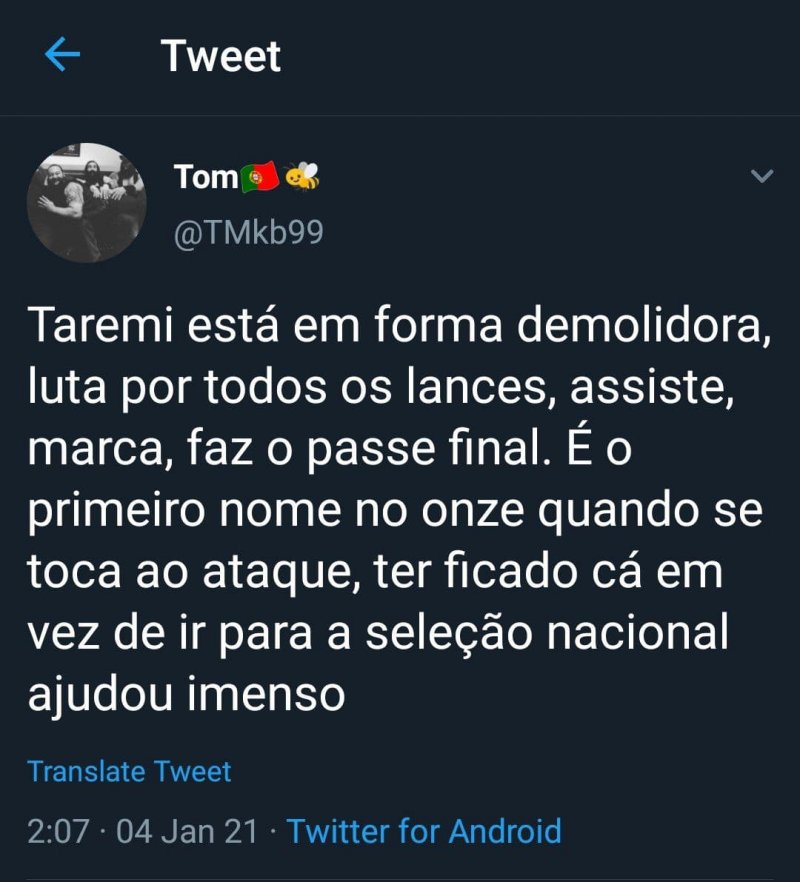The width and height of the screenshot is (800, 882).
Task: Open Tom's profile picture
Action: (87, 203)
